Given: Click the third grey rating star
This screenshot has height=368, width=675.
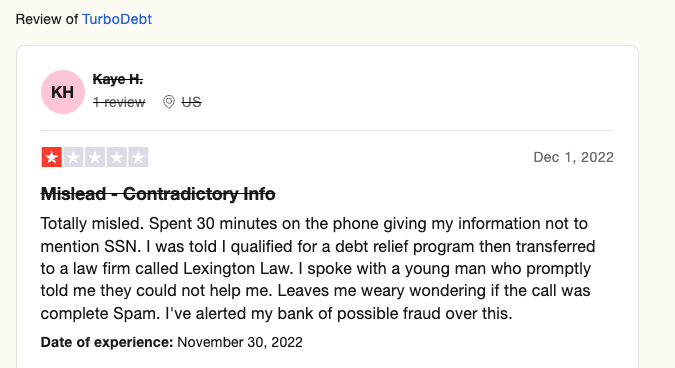Looking at the screenshot, I should [x=95, y=157].
